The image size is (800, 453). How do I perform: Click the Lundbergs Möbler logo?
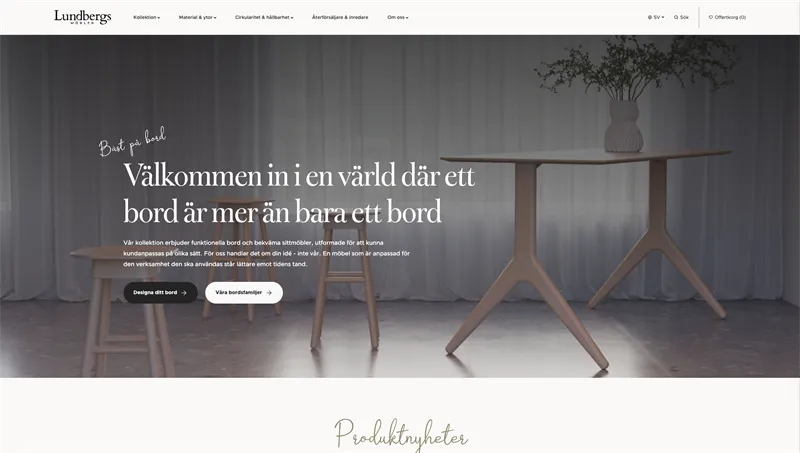[83, 17]
